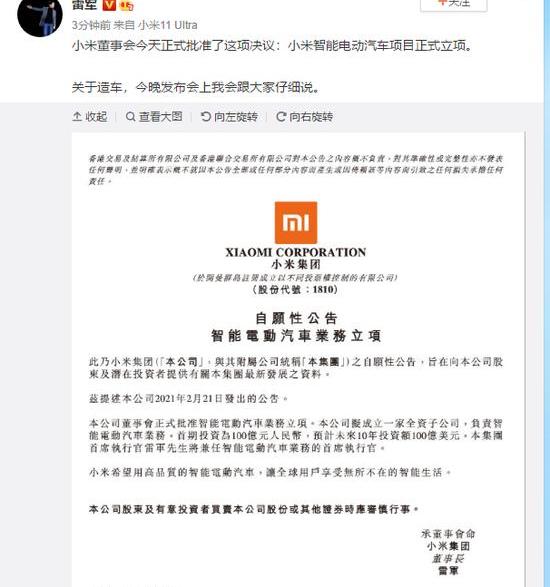The width and height of the screenshot is (550, 587).
Task: Click the 自願性公告 title in the image
Action: tap(296, 318)
